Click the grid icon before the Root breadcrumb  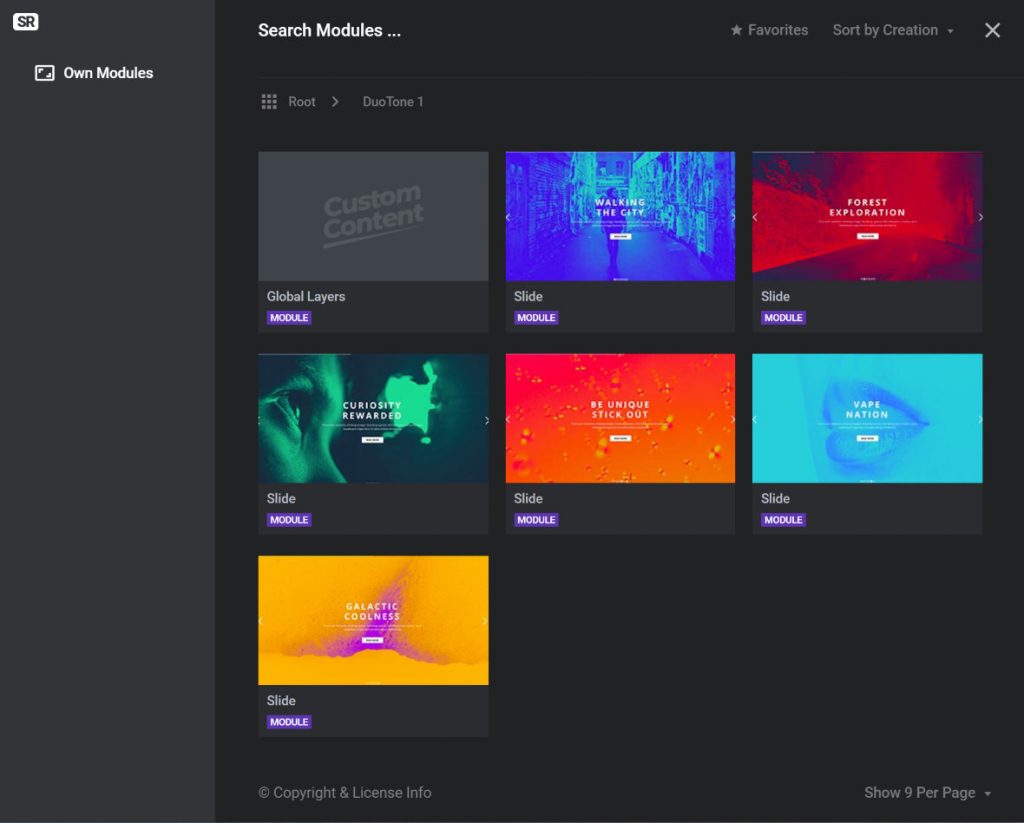(268, 101)
